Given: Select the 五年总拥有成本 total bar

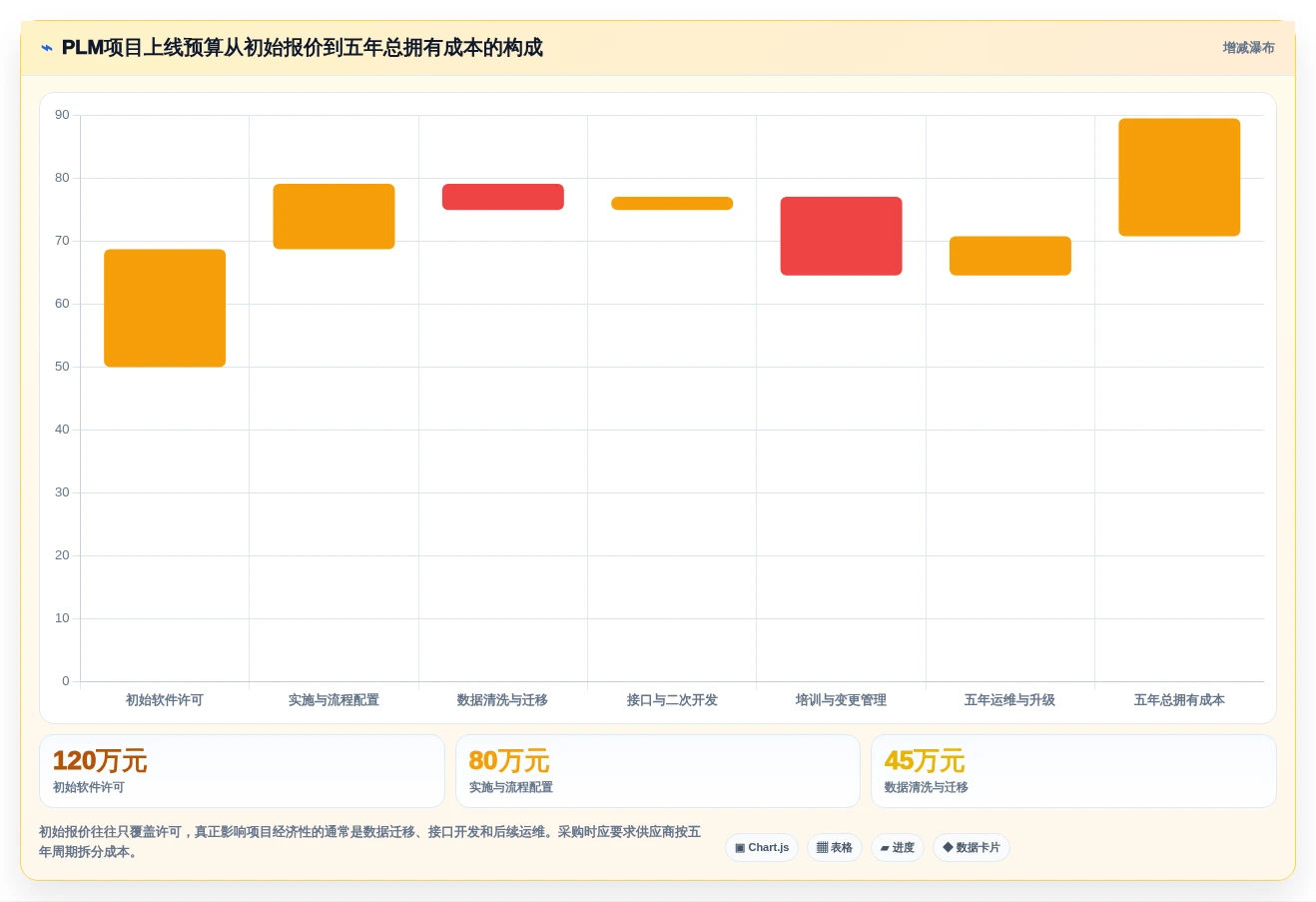Looking at the screenshot, I should click(x=1179, y=177).
